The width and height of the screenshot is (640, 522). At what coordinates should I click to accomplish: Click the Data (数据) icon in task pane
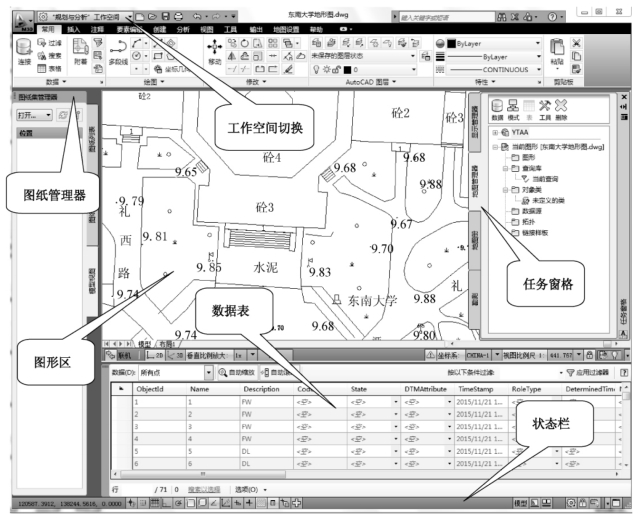497,110
